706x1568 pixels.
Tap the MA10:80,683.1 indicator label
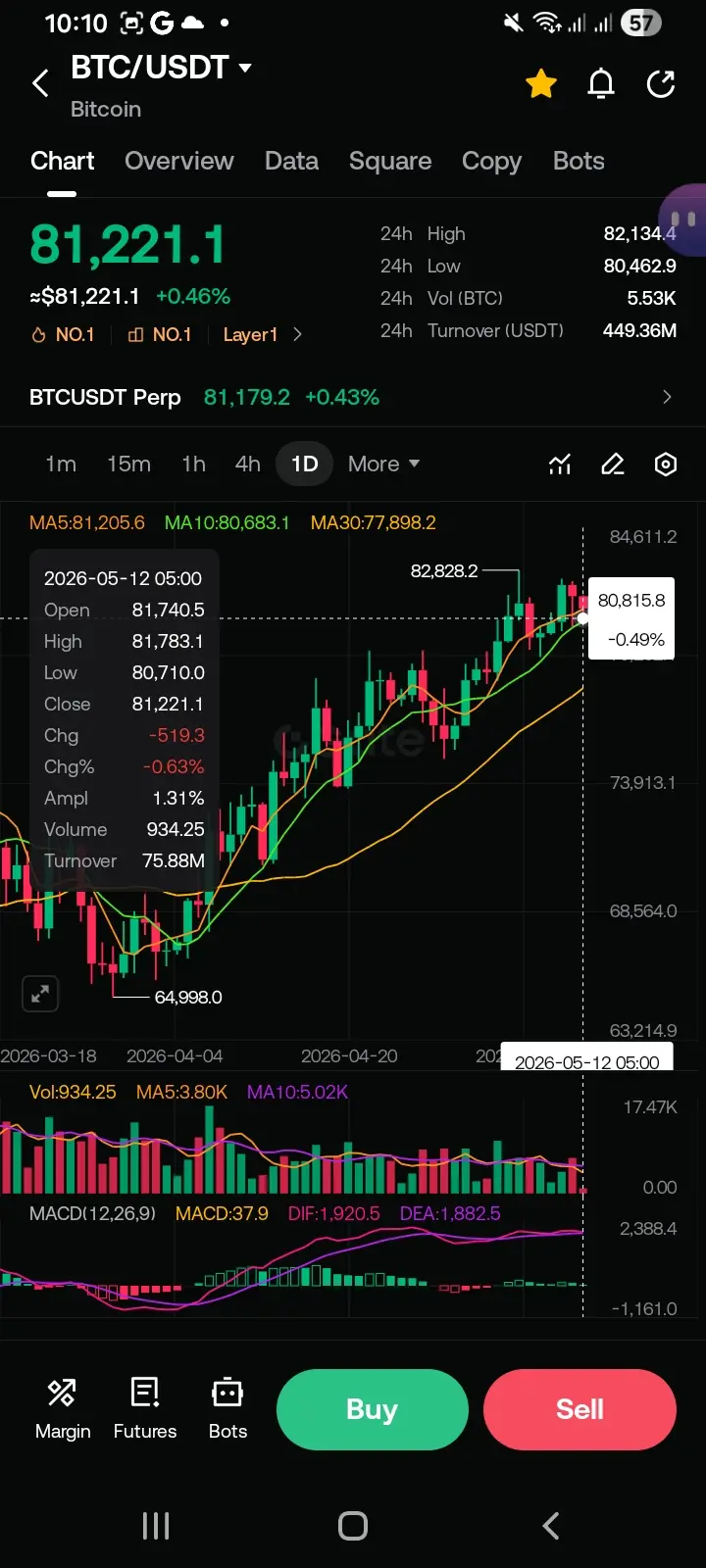tap(227, 522)
